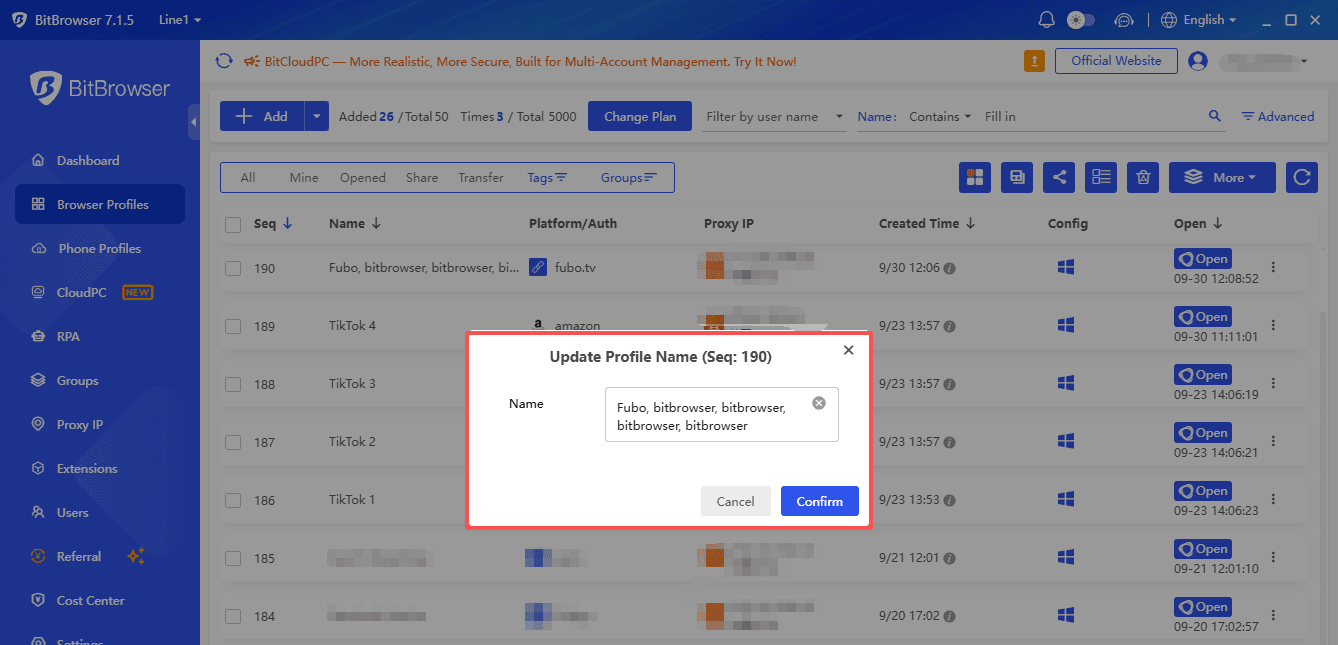This screenshot has width=1338, height=645.
Task: Toggle the light/dark theme switch
Action: [x=1081, y=20]
